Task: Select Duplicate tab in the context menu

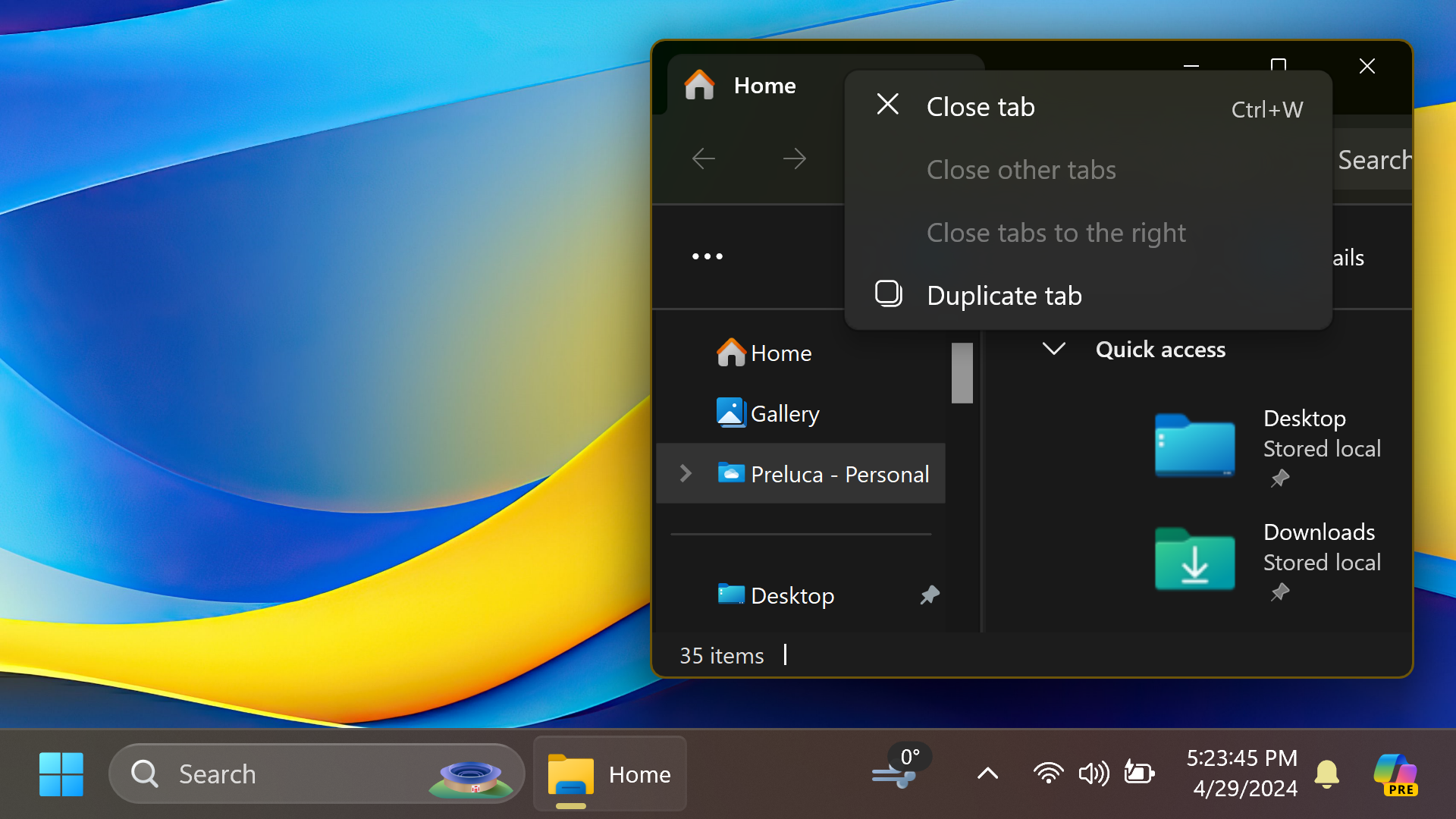Action: 1088,296
